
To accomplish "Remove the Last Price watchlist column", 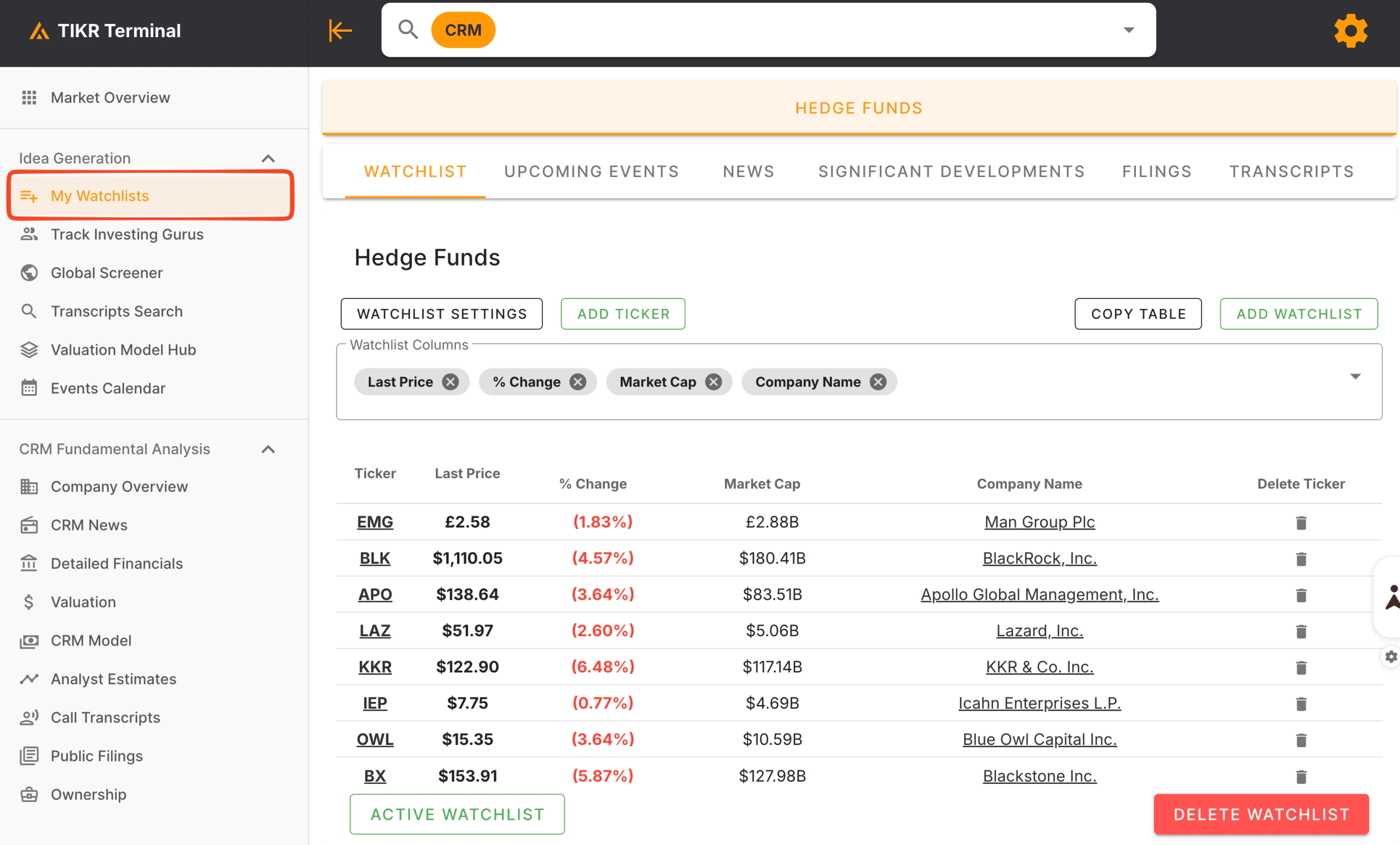I will [451, 382].
